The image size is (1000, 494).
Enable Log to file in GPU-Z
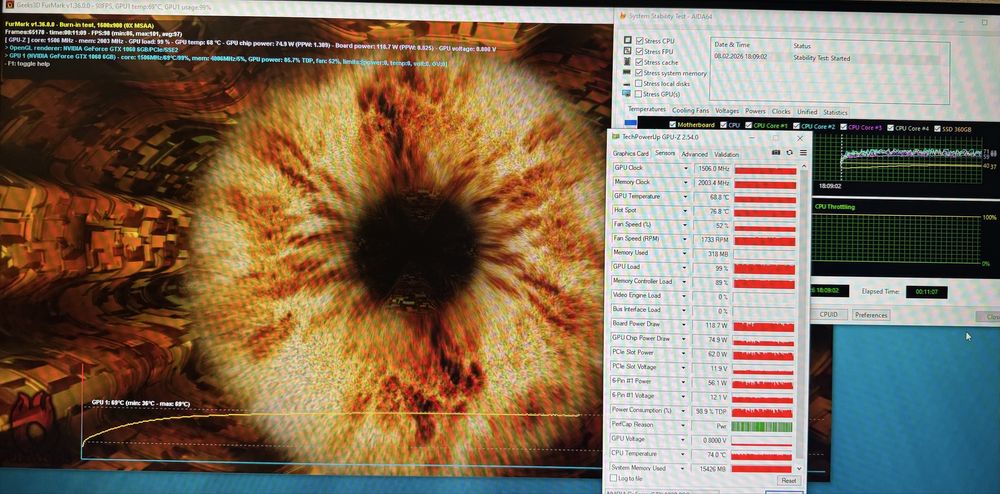click(614, 478)
